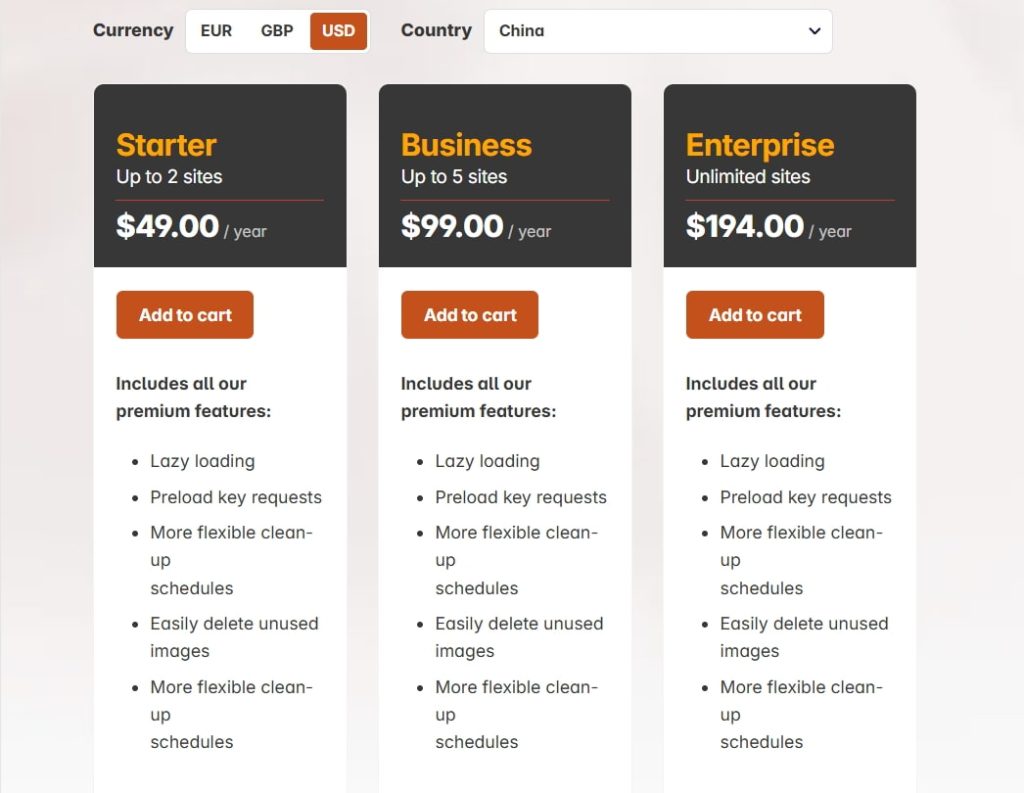The height and width of the screenshot is (793, 1024).
Task: Add the Business plan to cart
Action: coord(470,315)
